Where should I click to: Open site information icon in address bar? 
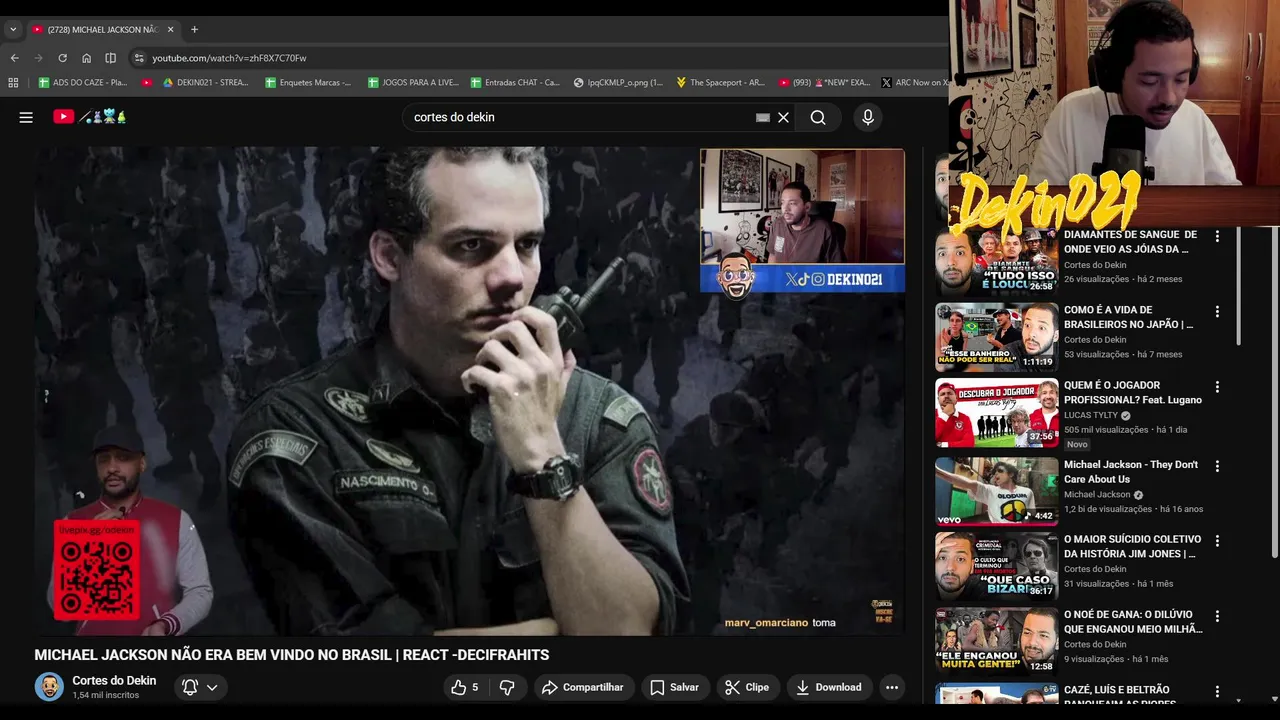click(139, 58)
